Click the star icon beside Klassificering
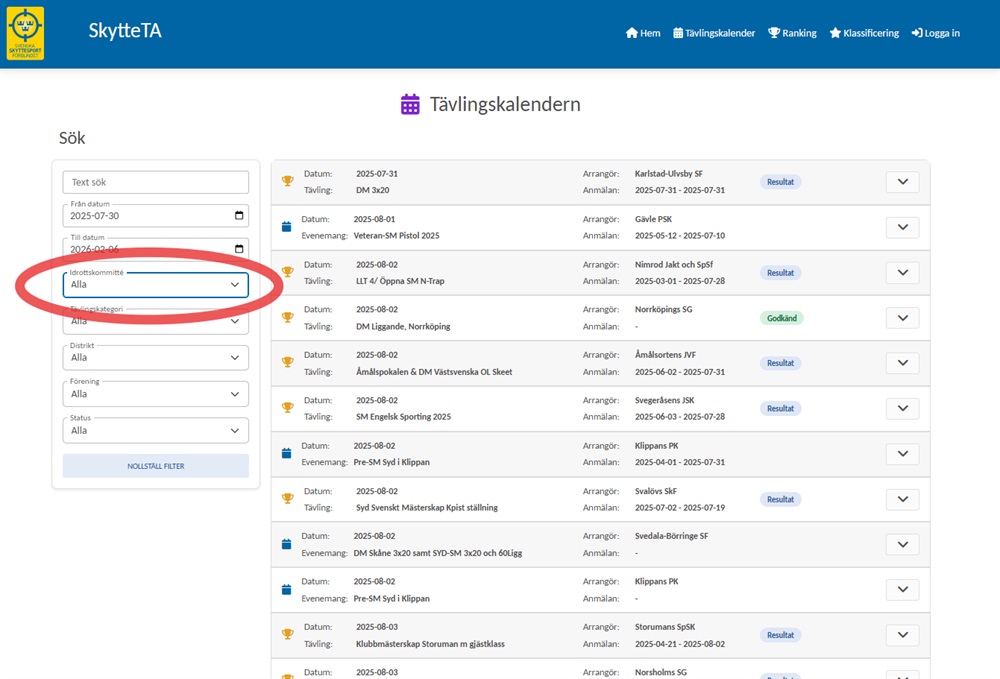Screen dimensions: 1000x679 point(835,33)
